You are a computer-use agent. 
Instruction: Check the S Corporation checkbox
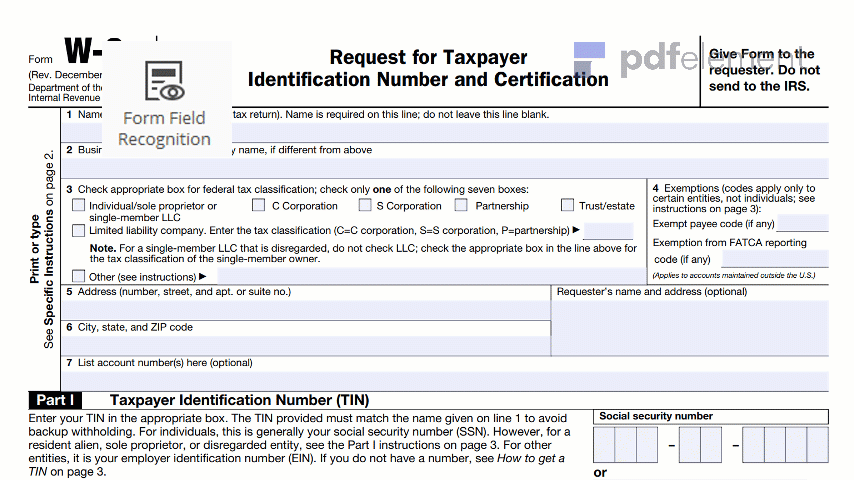(365, 205)
